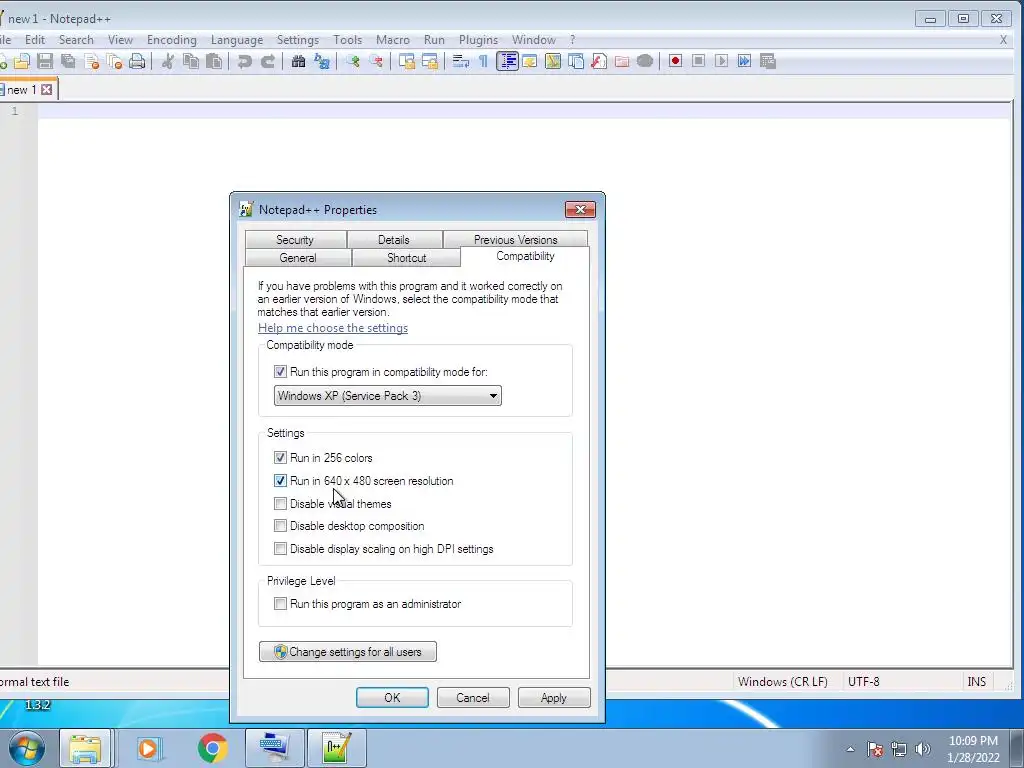
Task: Toggle synchronized horizontal scrolling icon
Action: 430,61
